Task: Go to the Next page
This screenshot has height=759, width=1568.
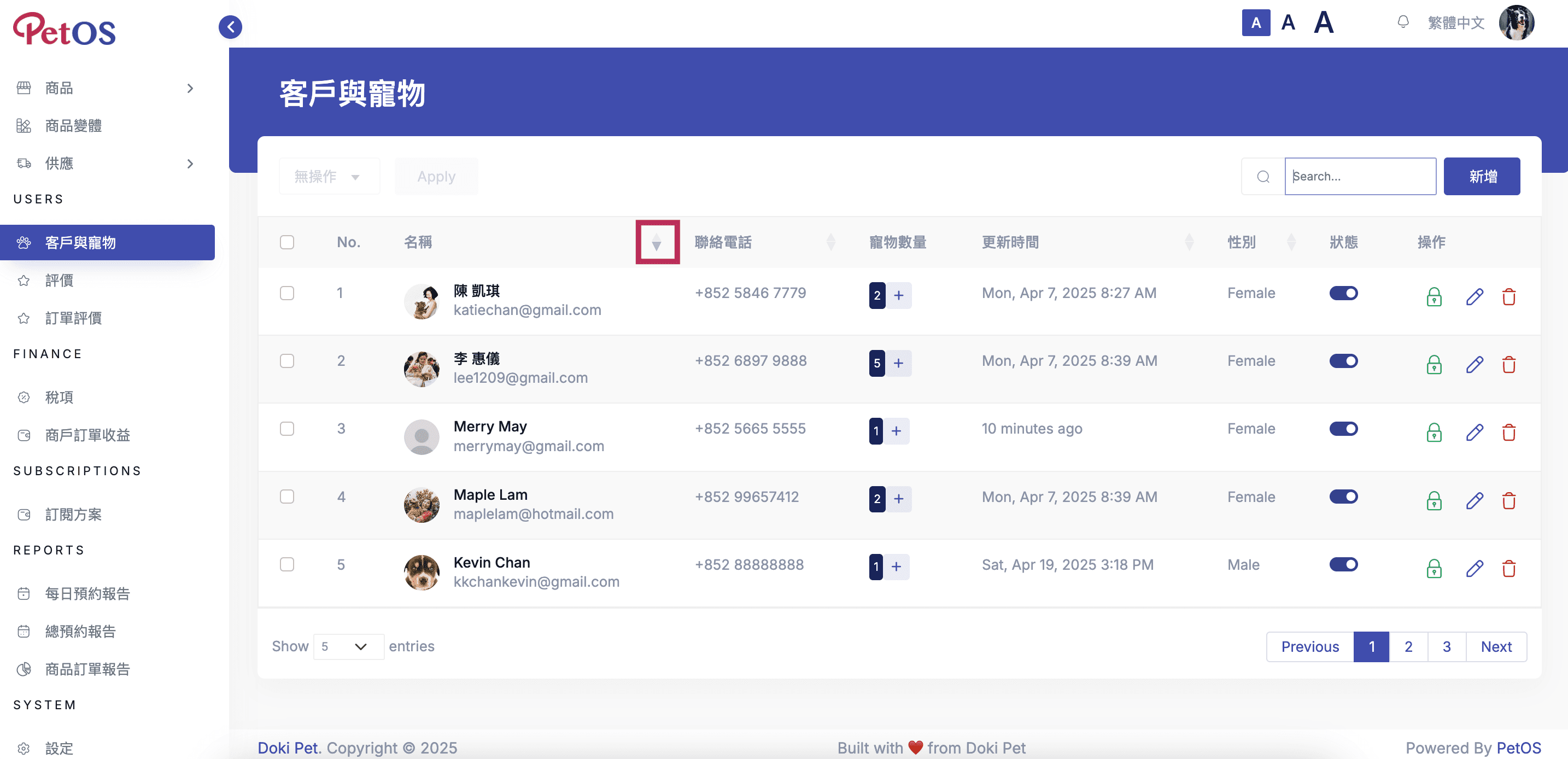Action: (x=1496, y=646)
